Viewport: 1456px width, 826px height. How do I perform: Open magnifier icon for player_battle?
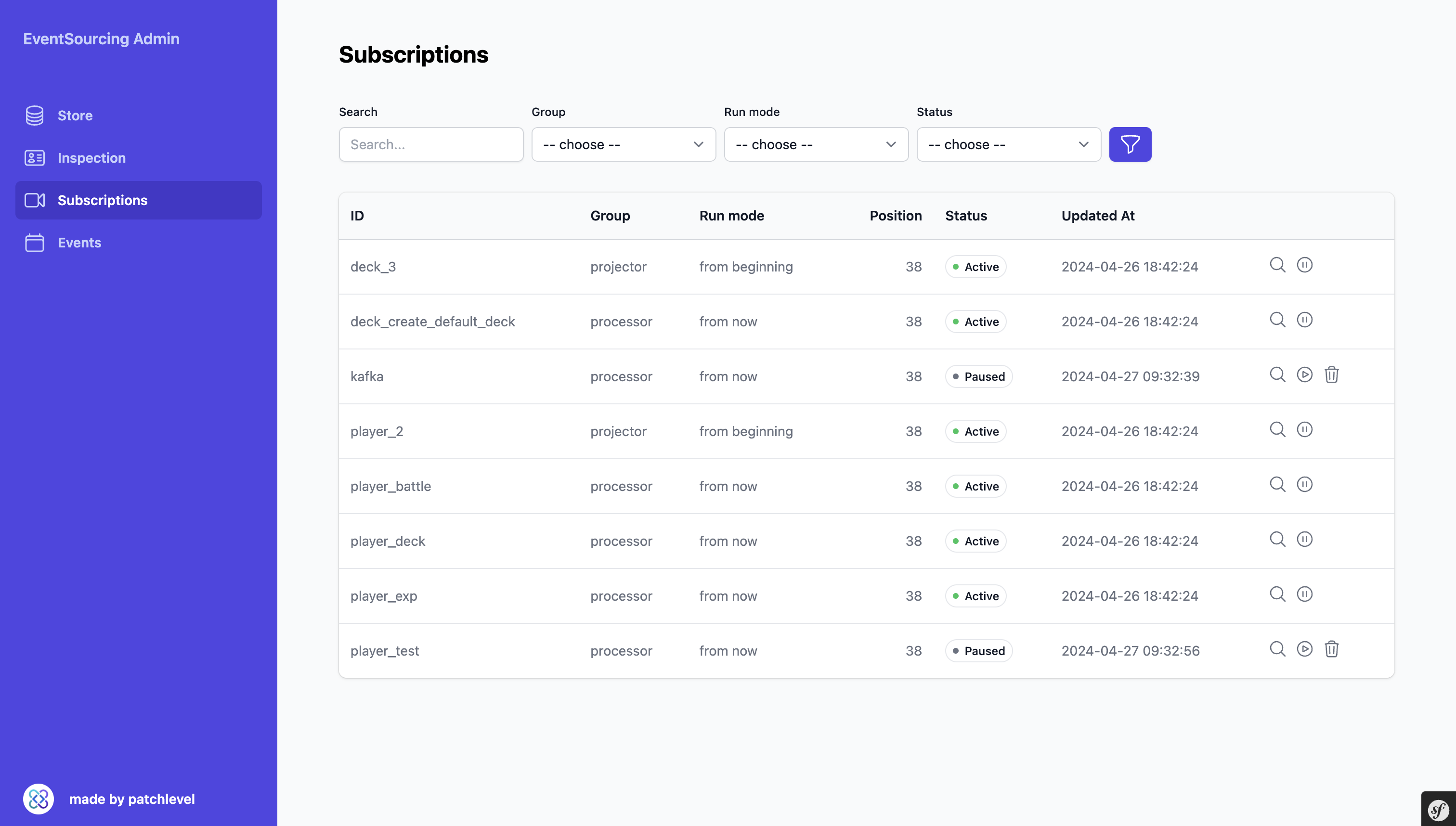[x=1277, y=484]
